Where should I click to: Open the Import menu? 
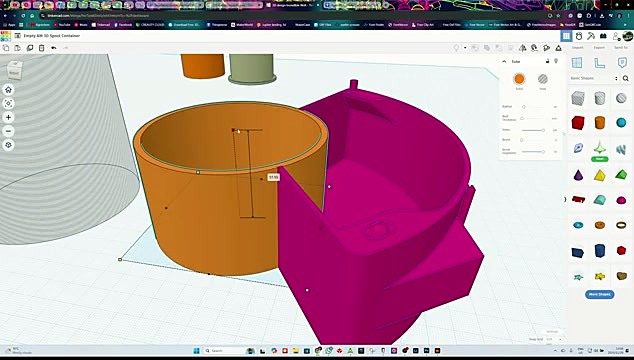[x=577, y=48]
